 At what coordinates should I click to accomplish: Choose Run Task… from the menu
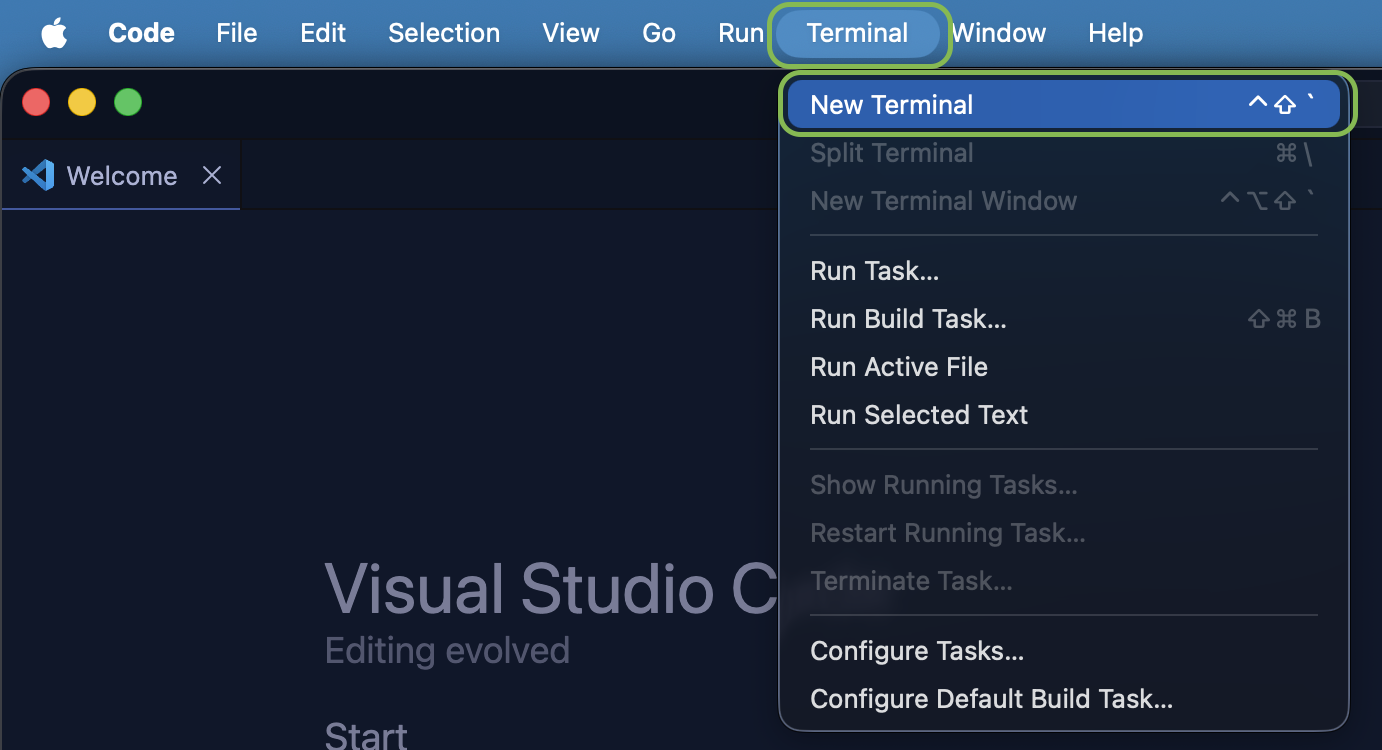click(1064, 271)
